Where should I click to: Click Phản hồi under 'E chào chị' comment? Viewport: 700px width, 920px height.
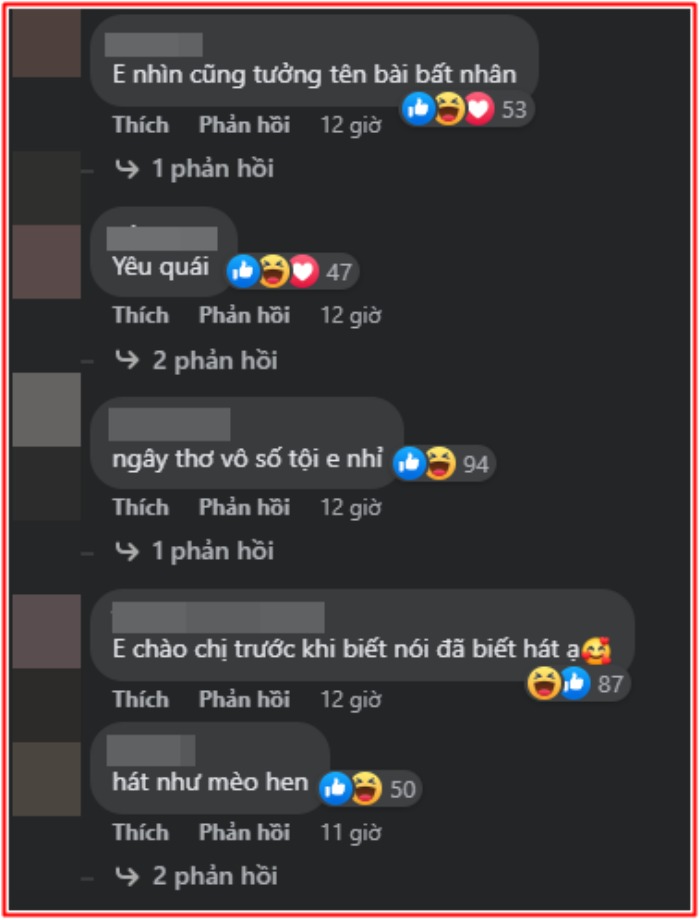[x=244, y=699]
